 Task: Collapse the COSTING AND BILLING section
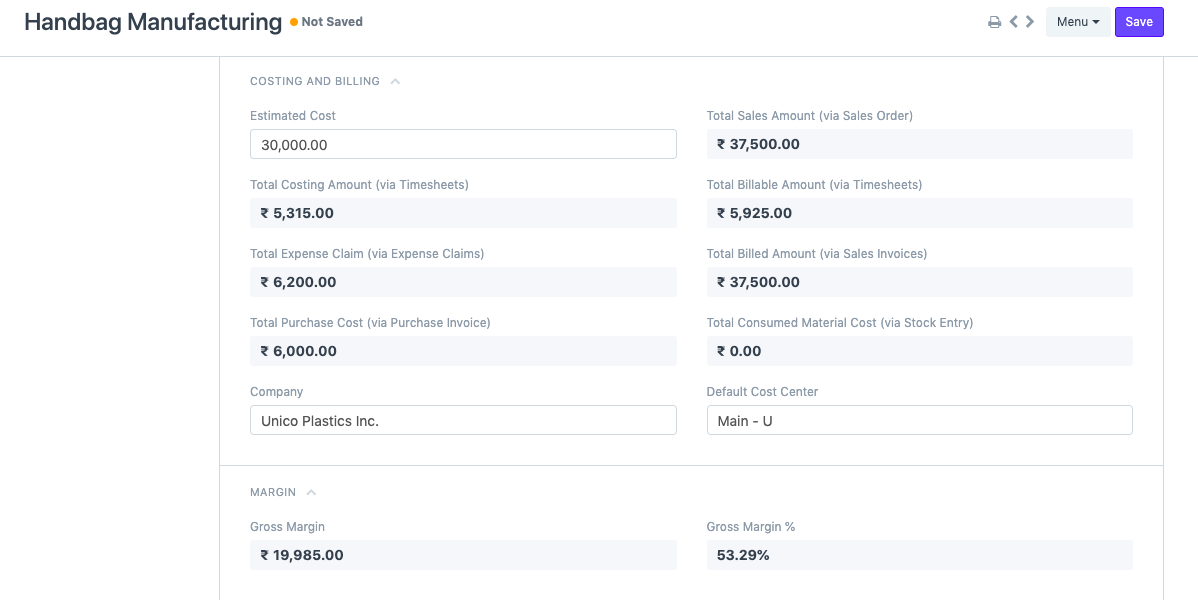point(395,81)
